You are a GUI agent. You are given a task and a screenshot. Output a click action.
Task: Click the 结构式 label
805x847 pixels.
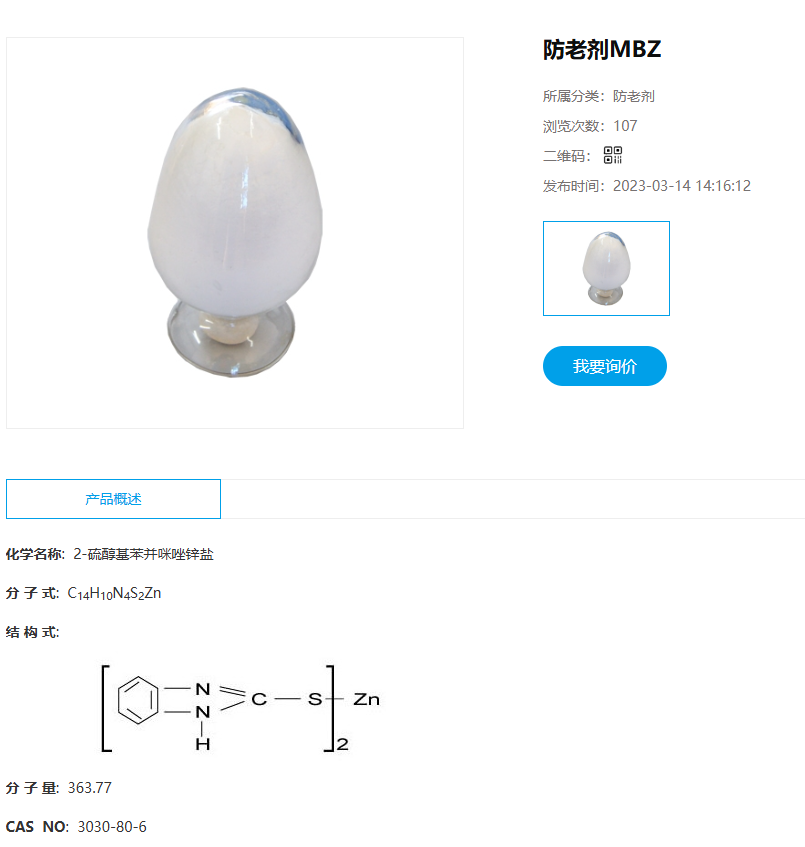pyautogui.click(x=32, y=632)
